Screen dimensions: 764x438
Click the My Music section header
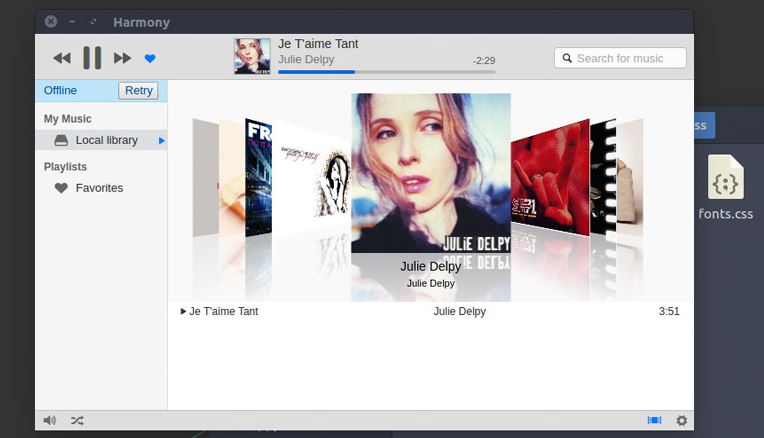(68, 119)
